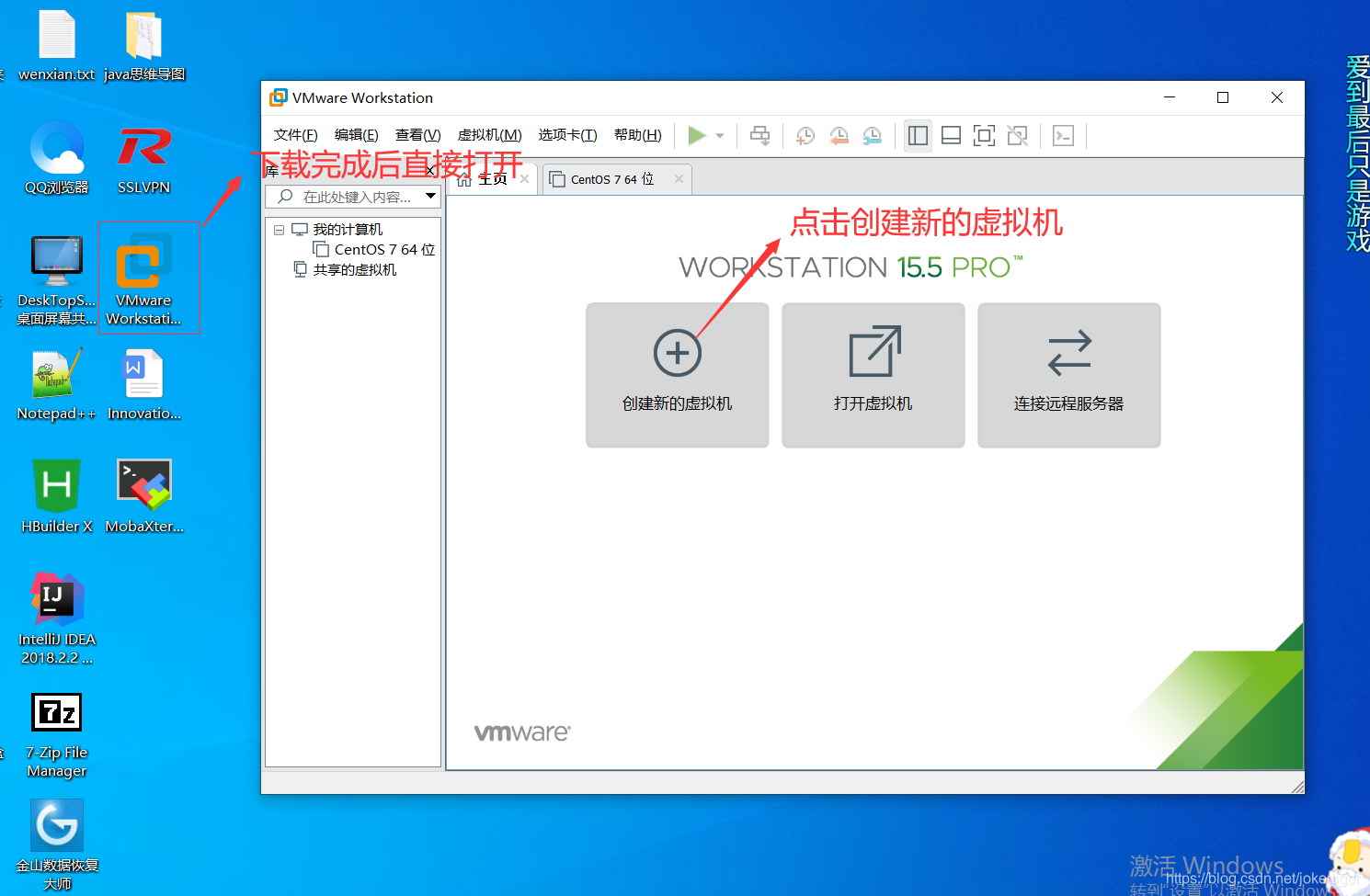Screen dimensions: 1370x896
Task: Click the DeskTopShare desktop icon
Action: point(57,280)
